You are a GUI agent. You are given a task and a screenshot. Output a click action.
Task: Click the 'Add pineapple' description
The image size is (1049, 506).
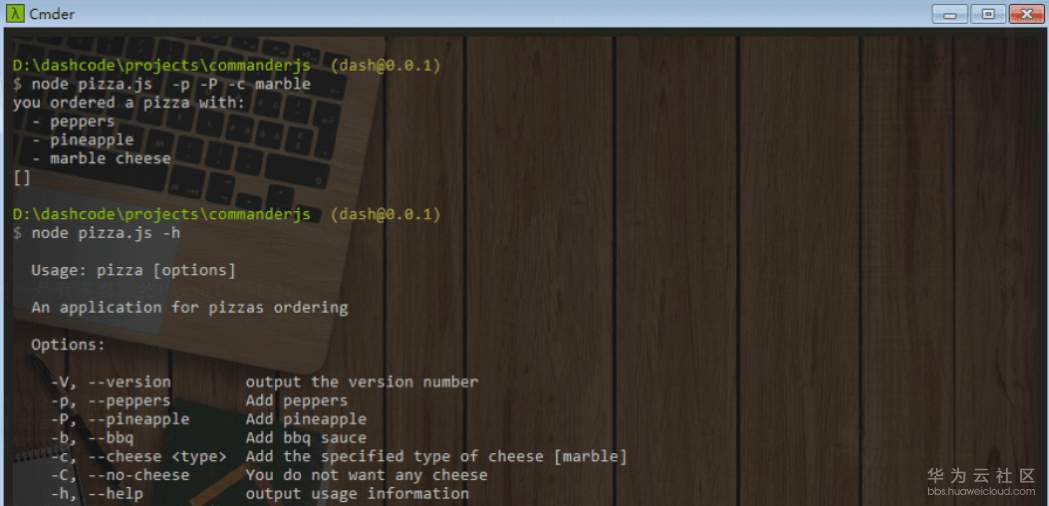pos(306,420)
